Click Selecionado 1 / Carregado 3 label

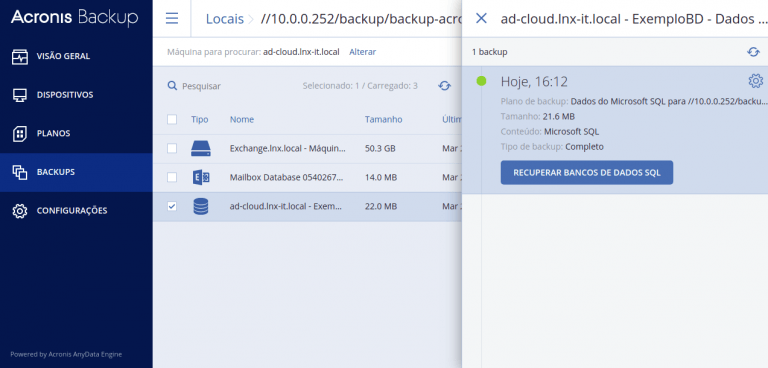(360, 86)
